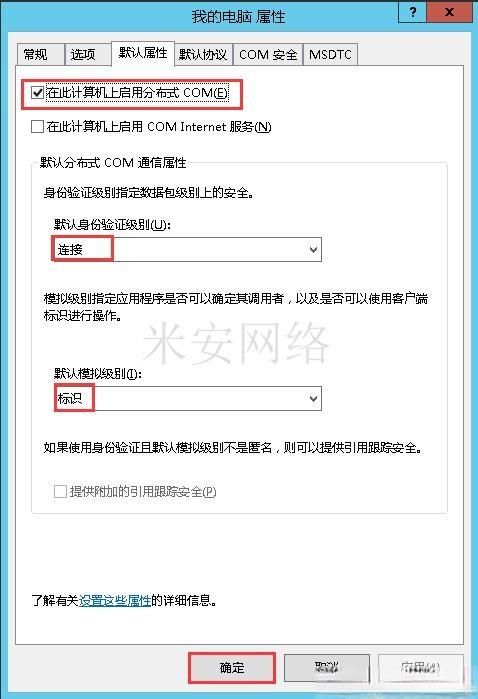Screen dimensions: 478x699
Task: Open the 默认模拟级别 dropdown arrow
Action: pos(313,398)
